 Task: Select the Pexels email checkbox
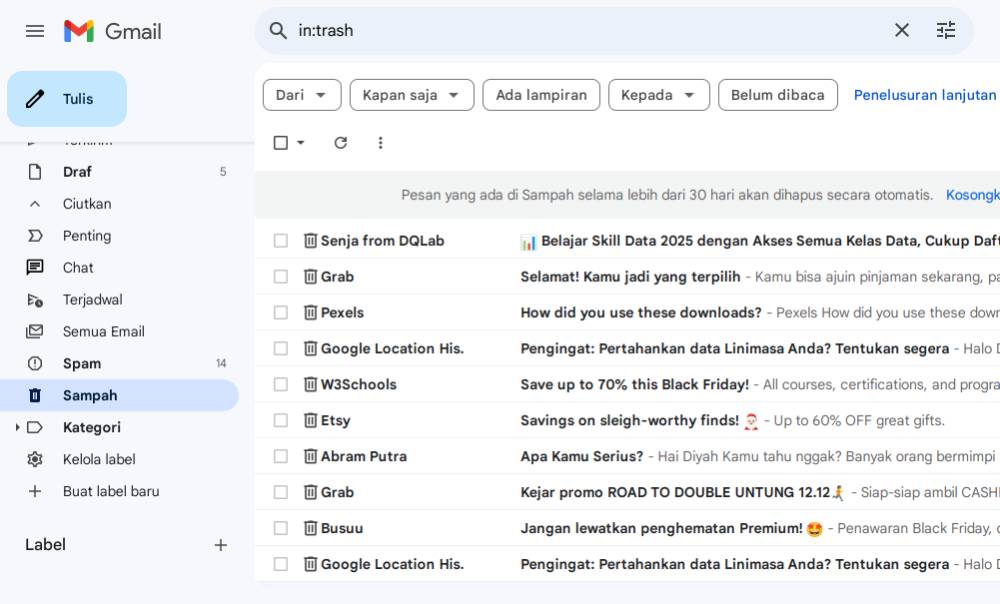point(281,313)
